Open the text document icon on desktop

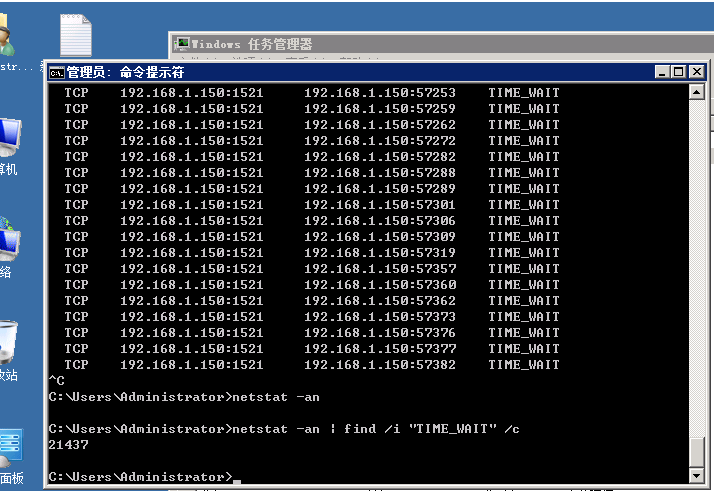(76, 35)
